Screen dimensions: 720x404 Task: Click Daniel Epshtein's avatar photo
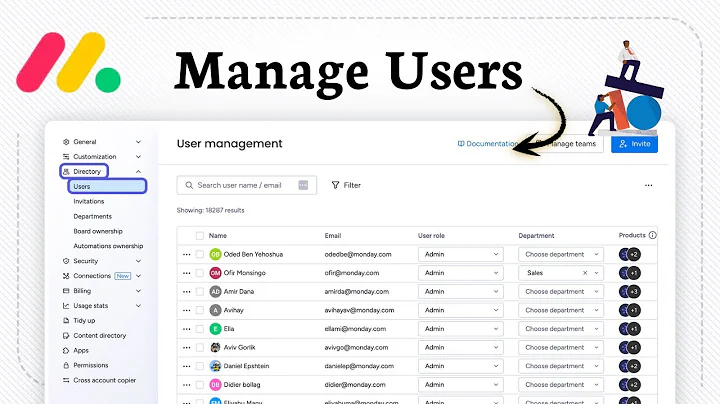[215, 366]
